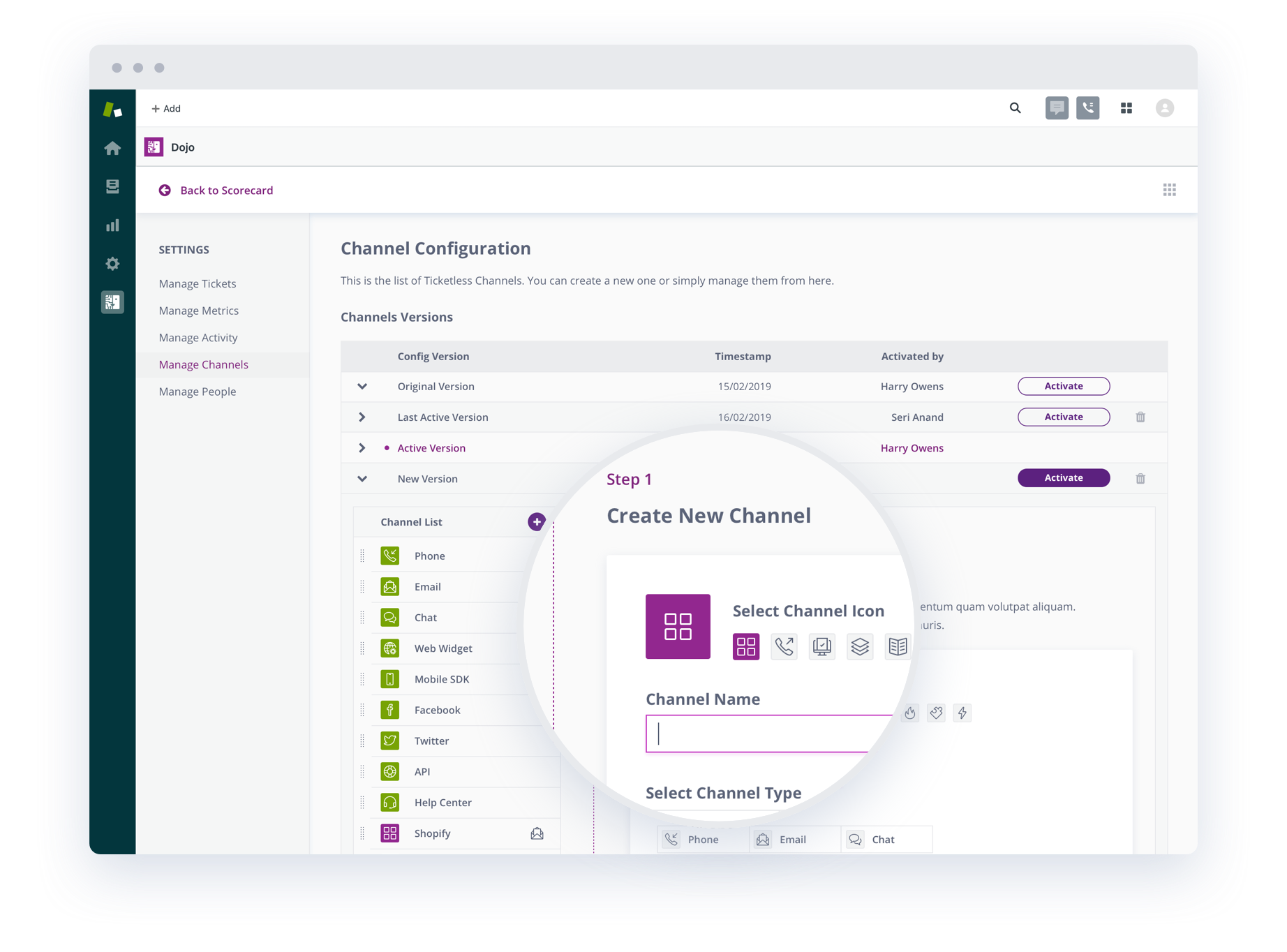Activate the New Version
The width and height of the screenshot is (1287, 952).
1063,477
